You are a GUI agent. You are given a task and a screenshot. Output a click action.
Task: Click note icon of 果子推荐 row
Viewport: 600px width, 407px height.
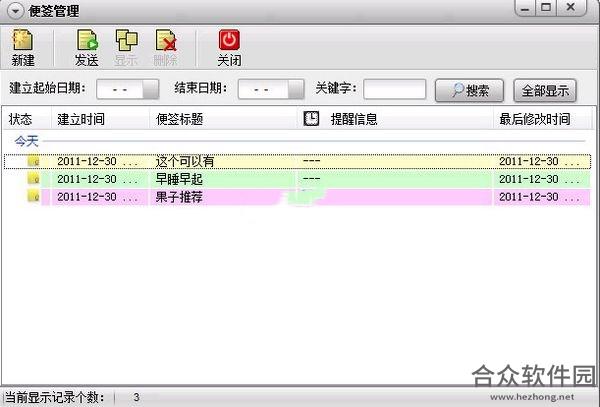[x=34, y=196]
